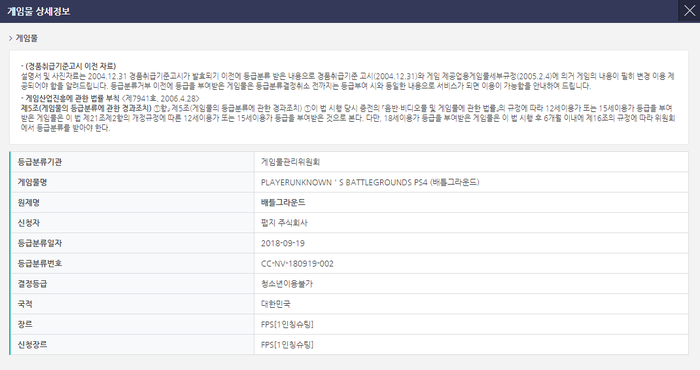Image resolution: width=700 pixels, height=370 pixels.
Task: Select the 배틀그라운드 original title value
Action: [283, 203]
